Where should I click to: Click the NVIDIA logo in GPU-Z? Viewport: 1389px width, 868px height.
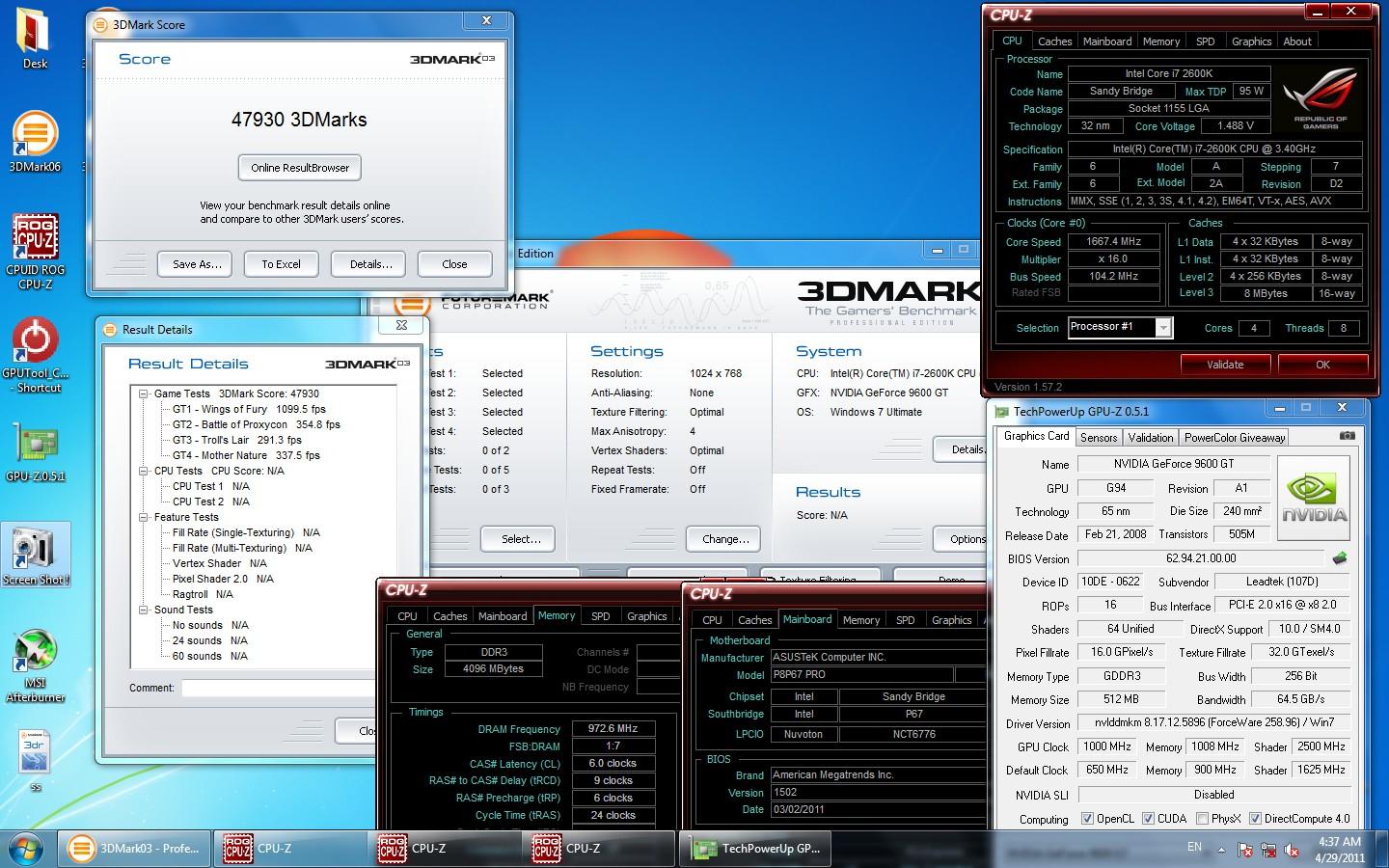pos(1314,497)
